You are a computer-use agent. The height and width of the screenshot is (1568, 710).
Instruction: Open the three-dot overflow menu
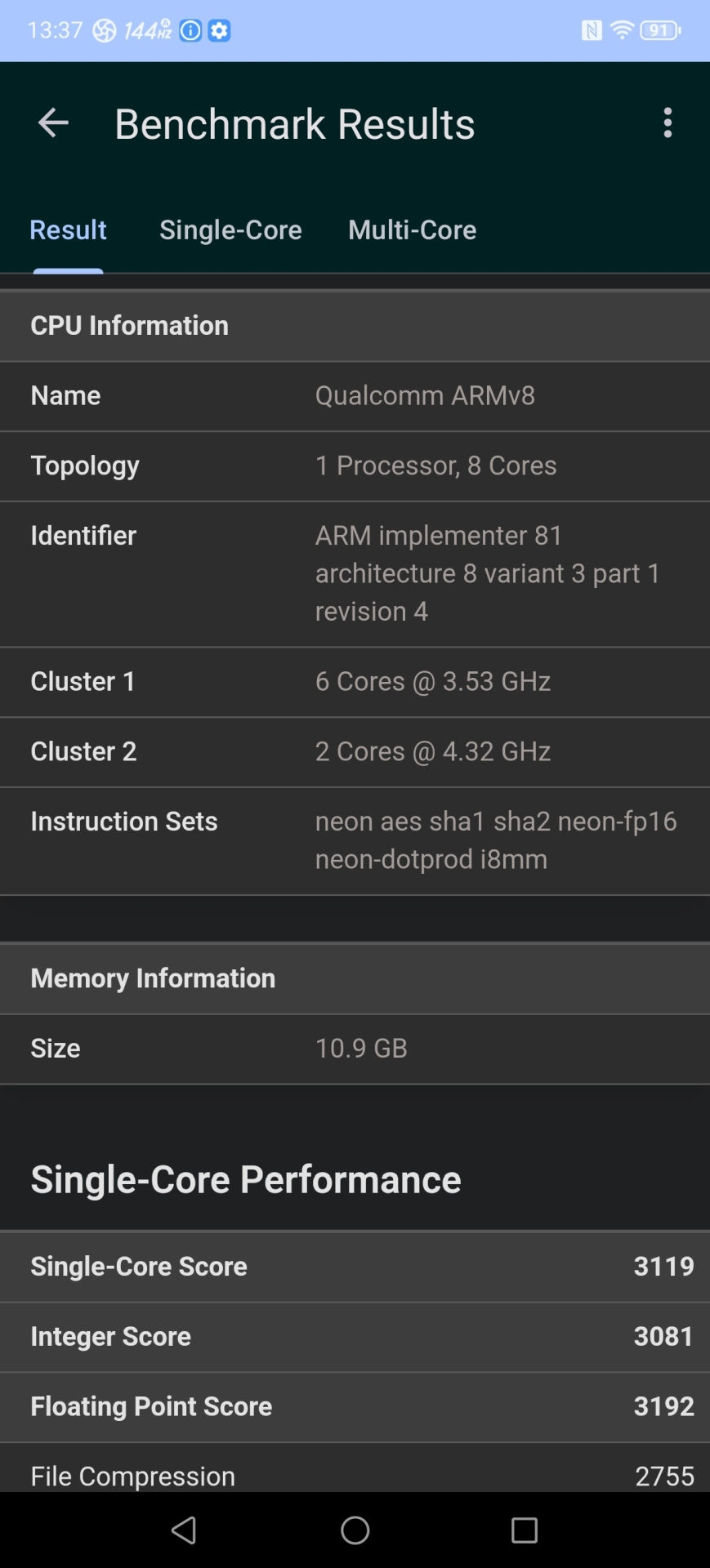[x=668, y=123]
